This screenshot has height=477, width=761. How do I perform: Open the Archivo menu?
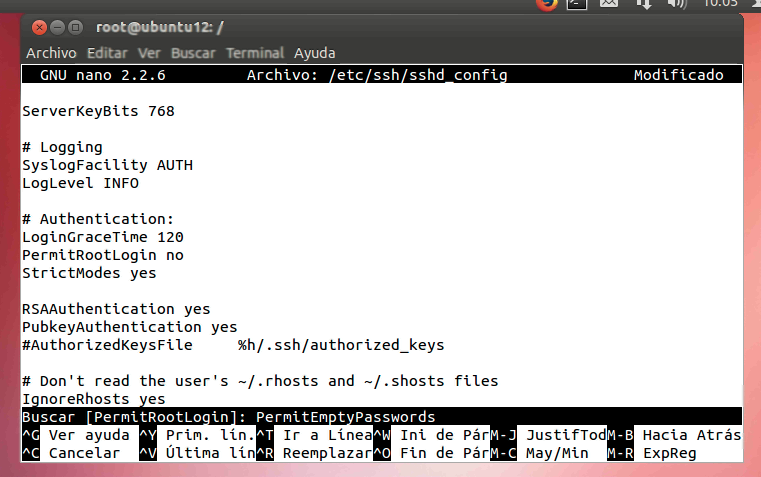coord(50,53)
